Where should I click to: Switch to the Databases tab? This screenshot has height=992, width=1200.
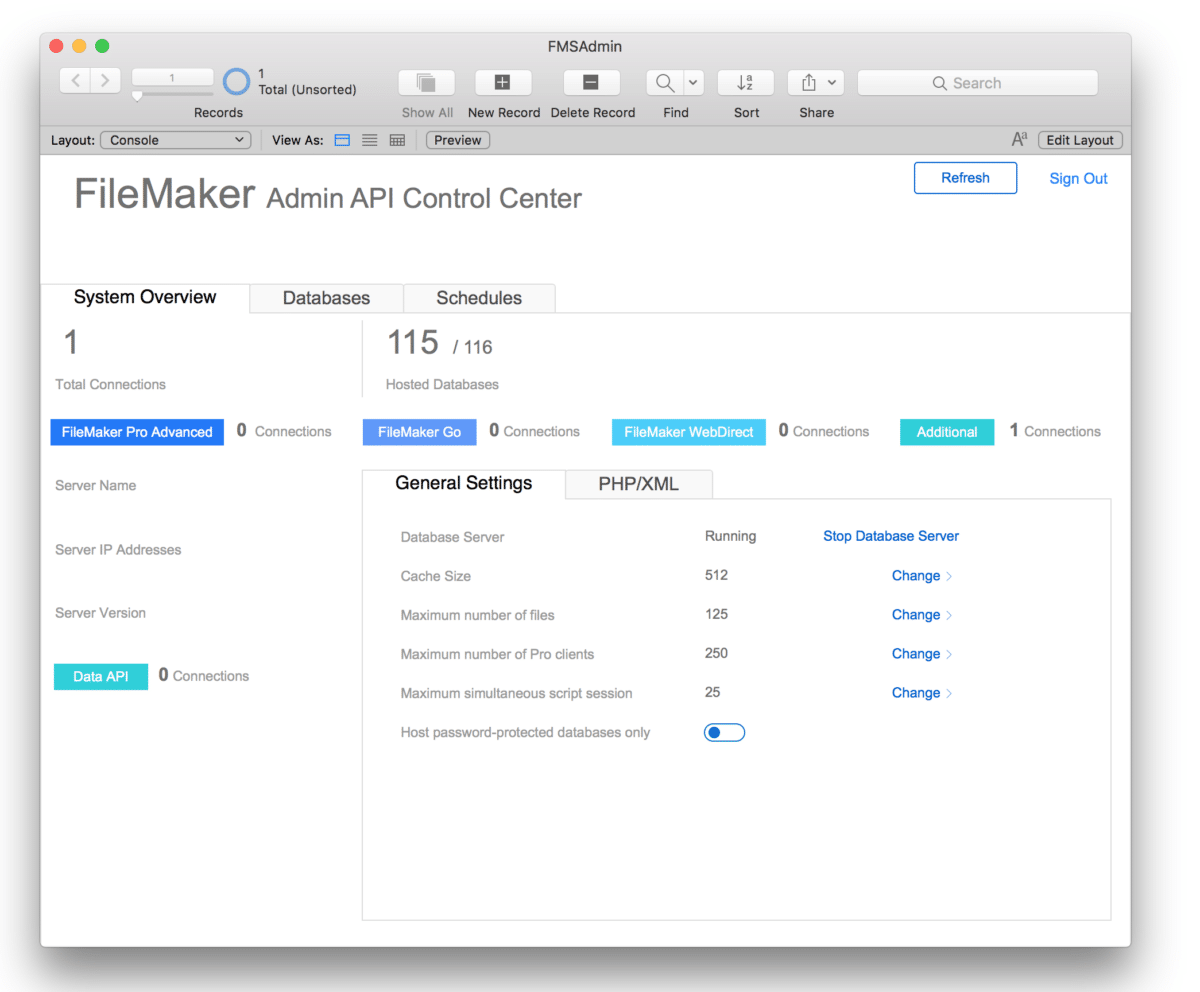pos(326,297)
